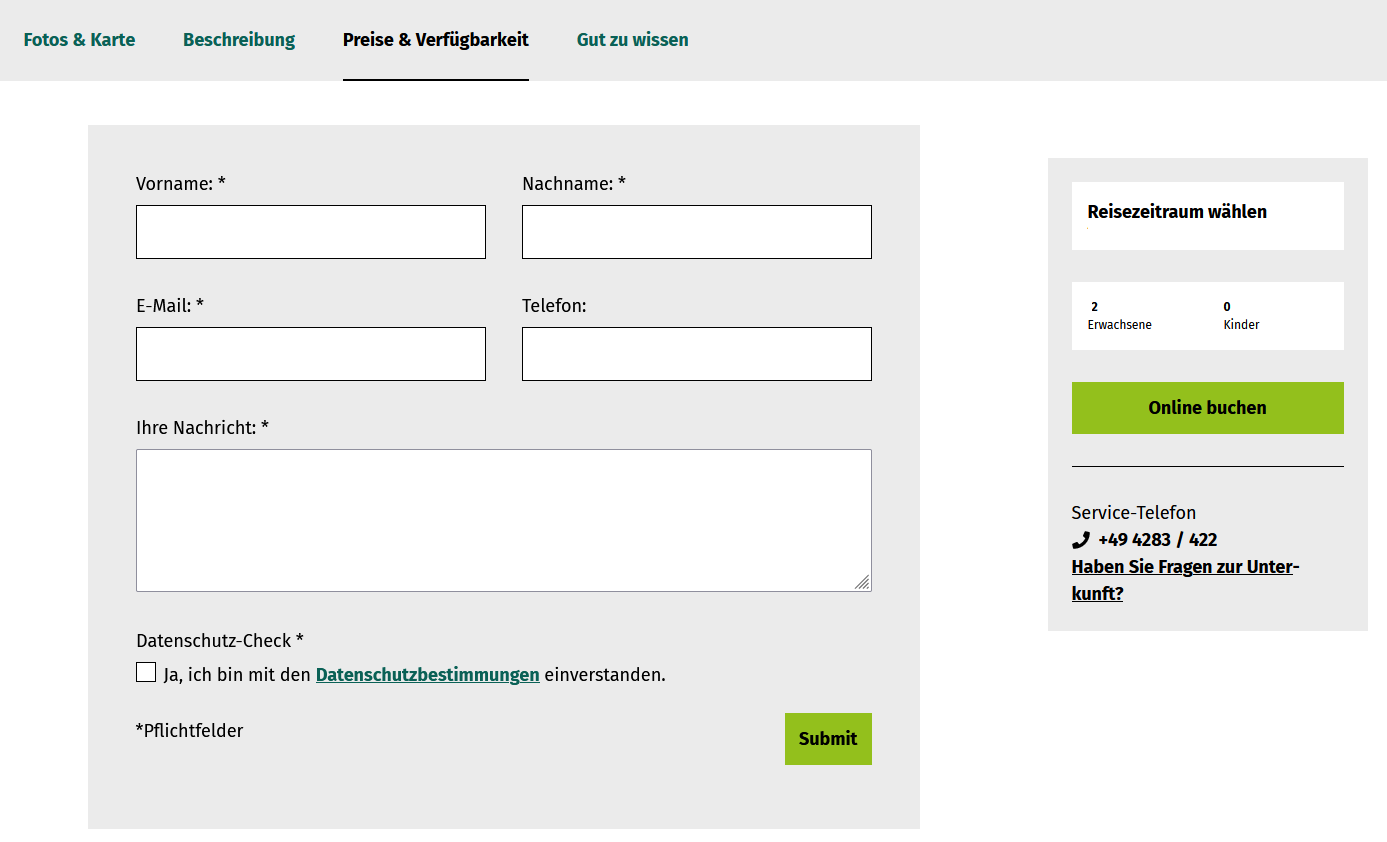Switch to the Beschreibung tab
This screenshot has width=1387, height=842.
pyautogui.click(x=239, y=40)
